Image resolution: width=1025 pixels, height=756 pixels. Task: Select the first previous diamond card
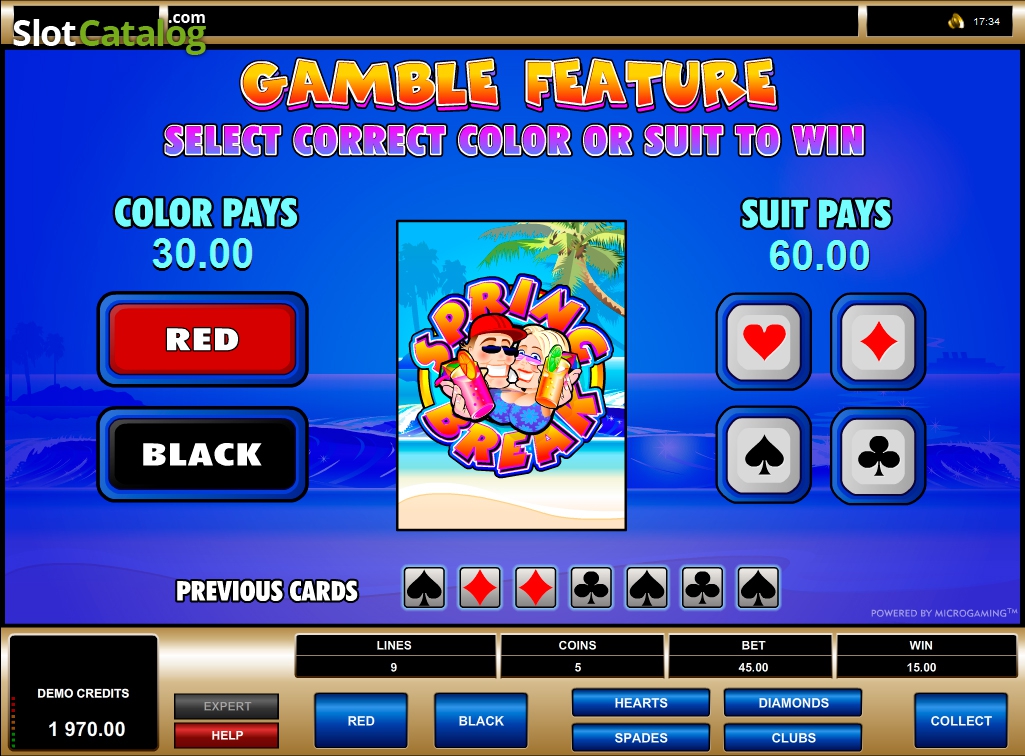pos(480,588)
